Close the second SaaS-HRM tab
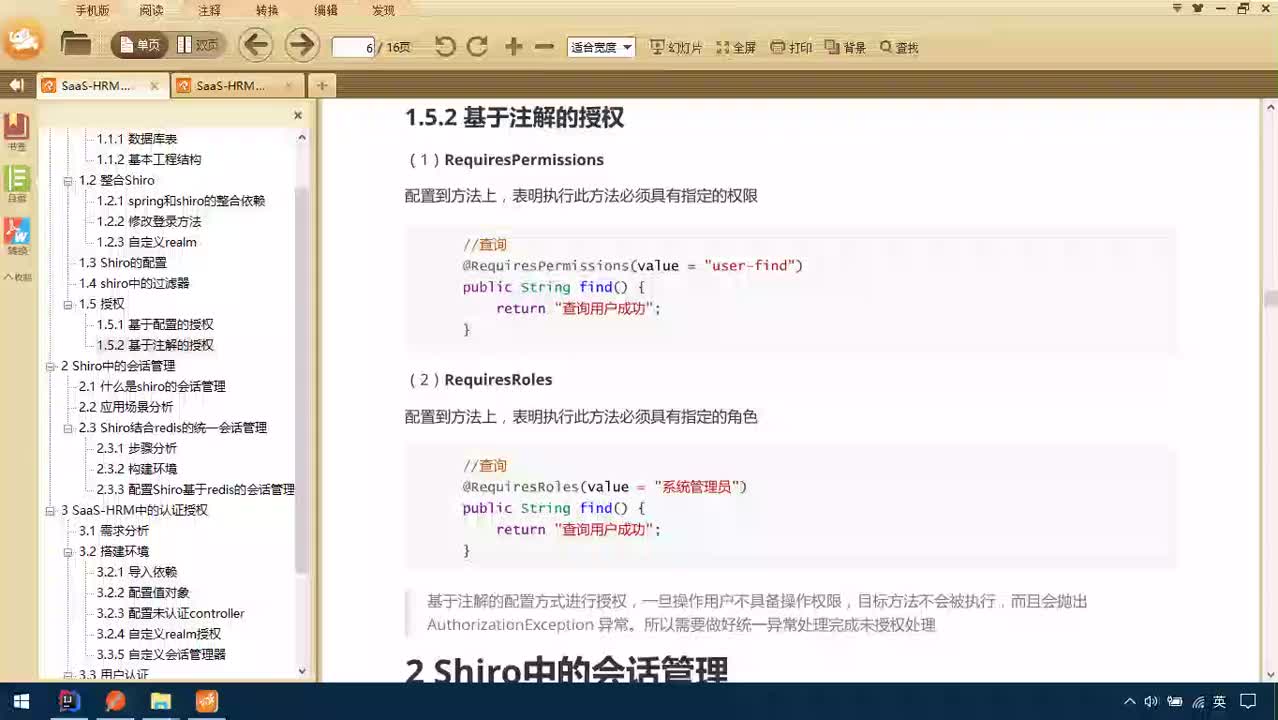The height and width of the screenshot is (720, 1278). point(289,86)
